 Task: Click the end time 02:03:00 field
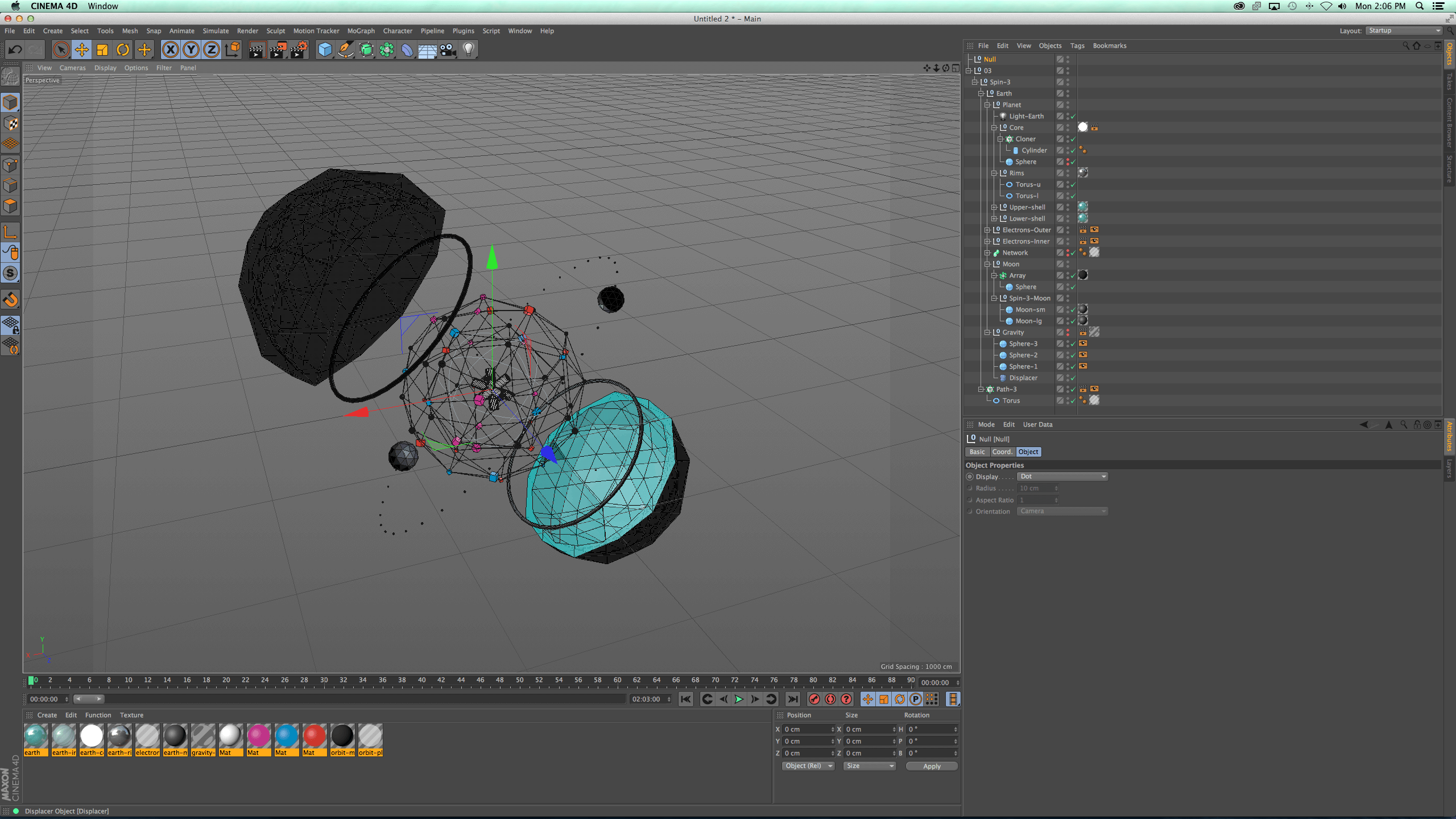point(650,699)
